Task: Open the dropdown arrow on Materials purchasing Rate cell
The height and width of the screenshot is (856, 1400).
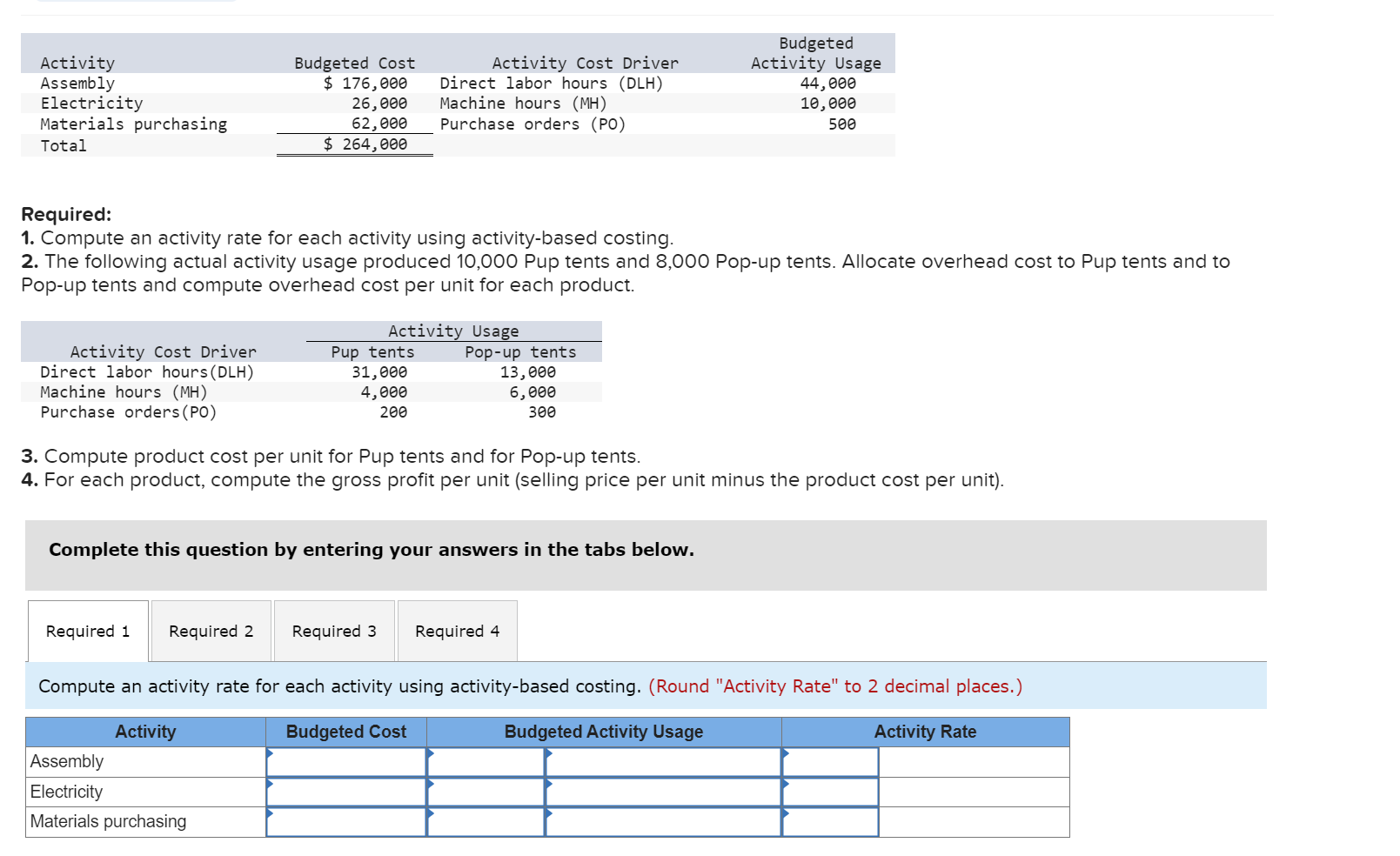Action: (x=786, y=815)
